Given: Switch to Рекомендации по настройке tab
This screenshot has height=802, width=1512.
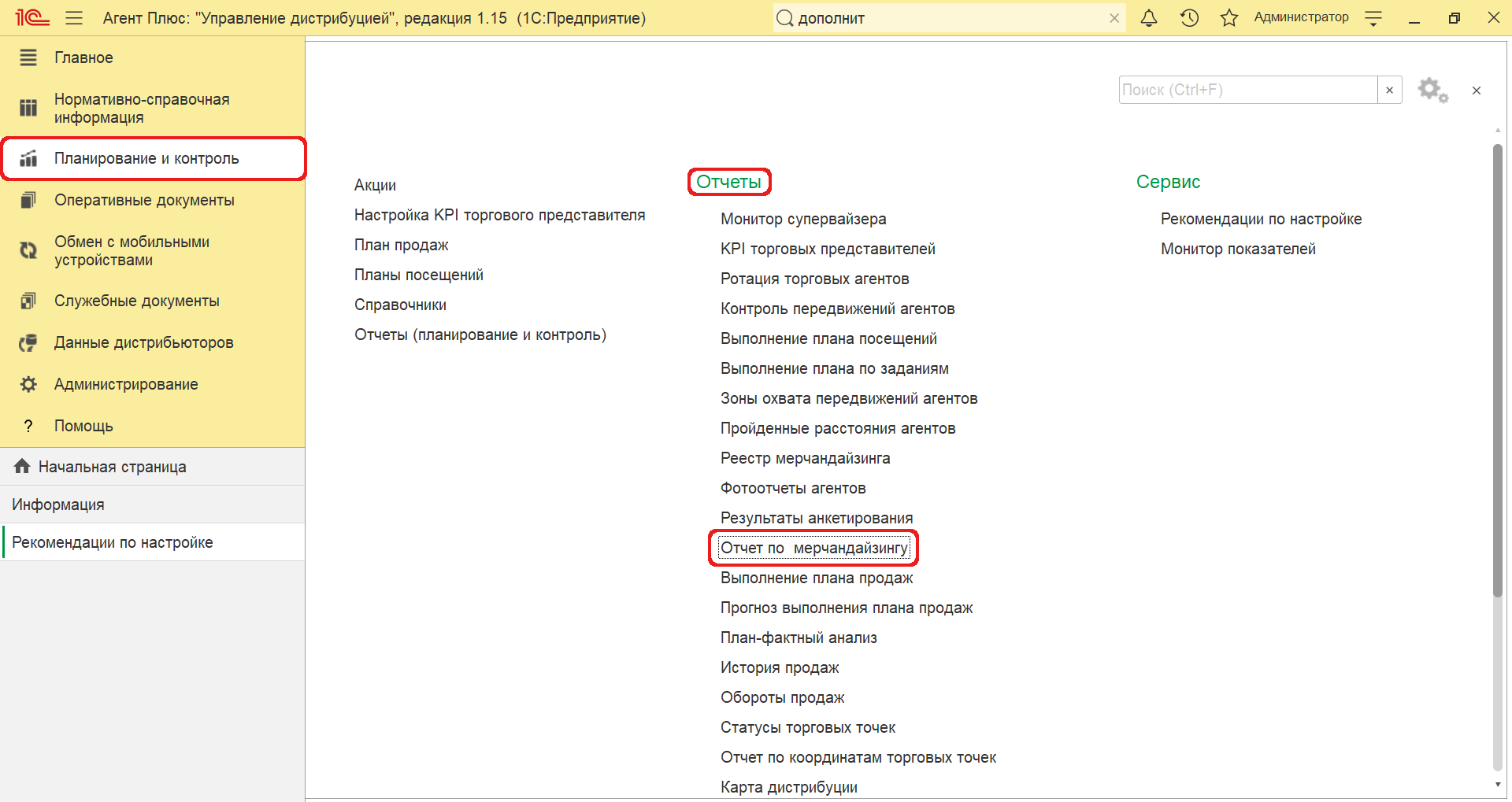Looking at the screenshot, I should [152, 542].
